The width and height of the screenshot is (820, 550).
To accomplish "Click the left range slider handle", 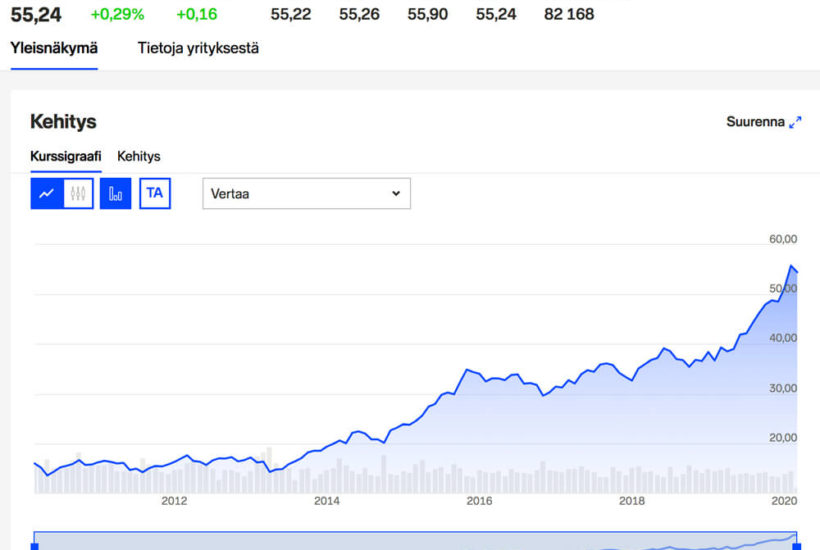I will tap(35, 546).
